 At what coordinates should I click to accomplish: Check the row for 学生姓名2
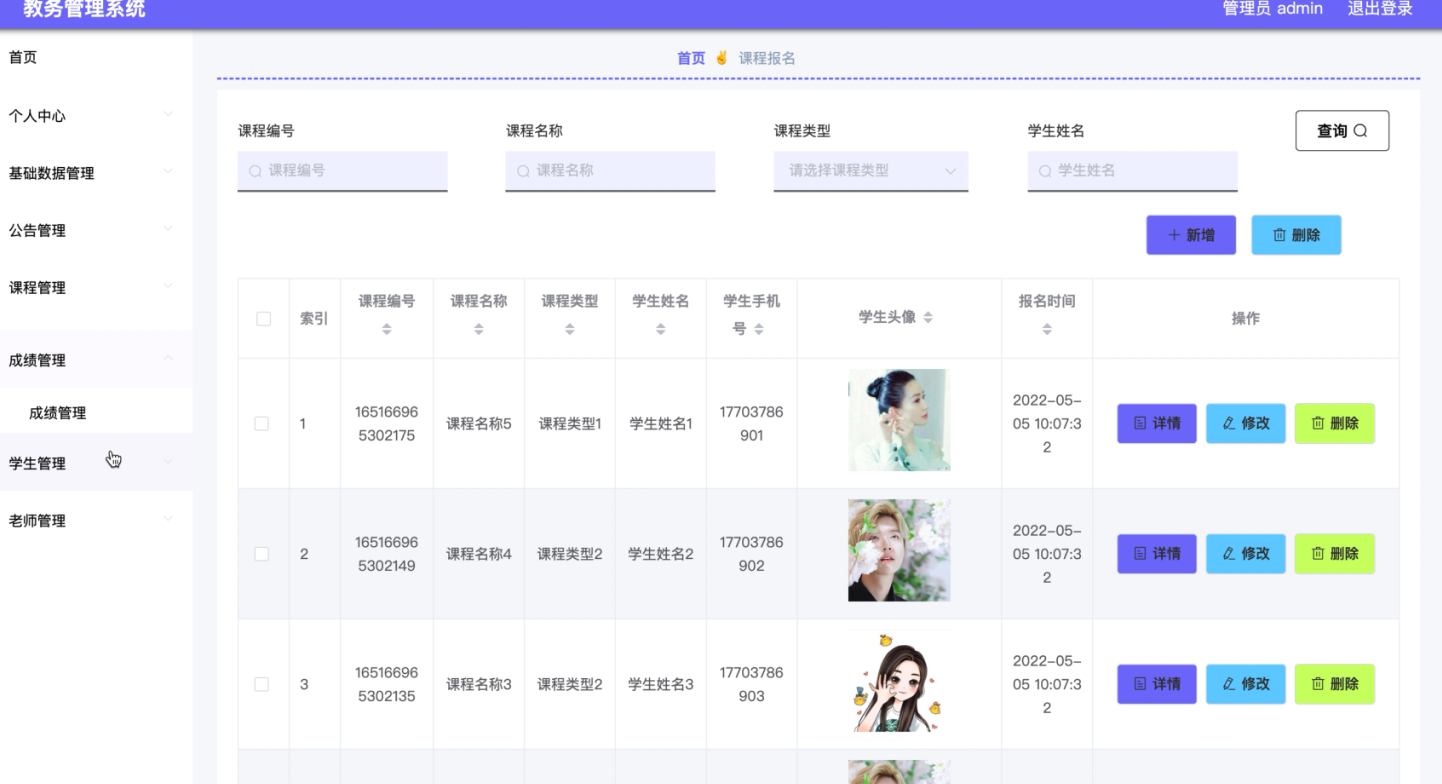coord(262,554)
